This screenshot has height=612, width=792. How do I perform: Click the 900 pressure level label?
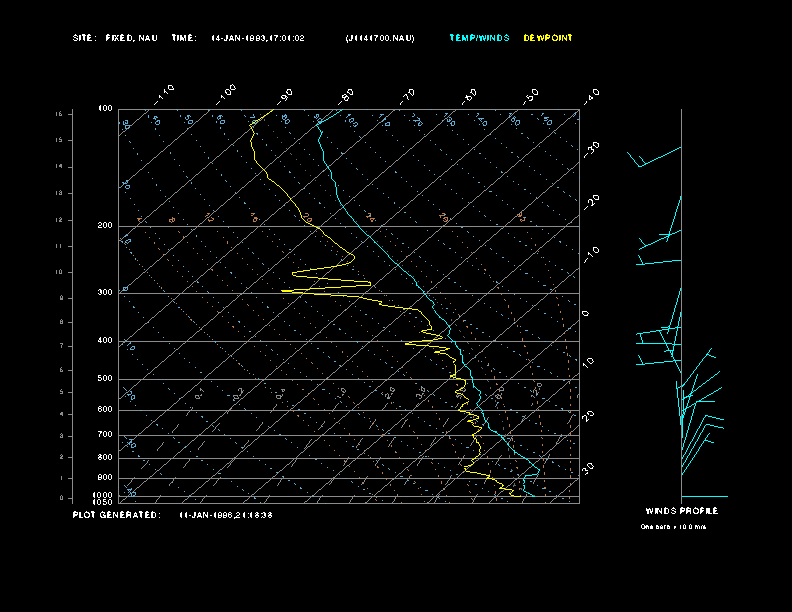tap(105, 477)
